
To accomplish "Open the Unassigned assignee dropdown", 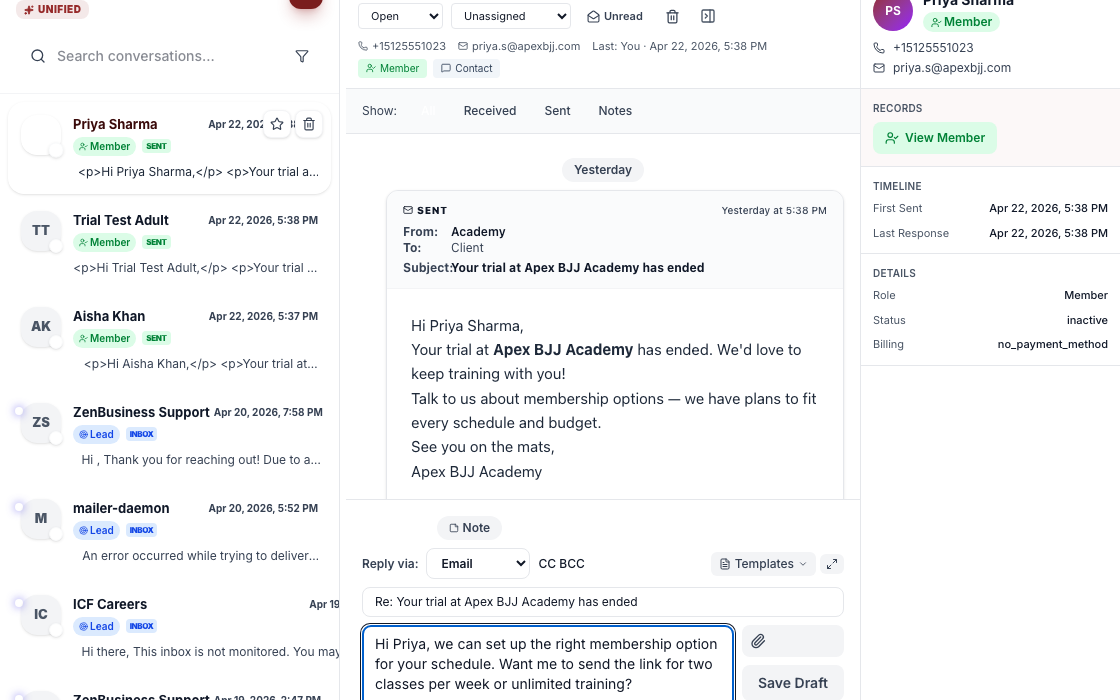I will 511,16.
